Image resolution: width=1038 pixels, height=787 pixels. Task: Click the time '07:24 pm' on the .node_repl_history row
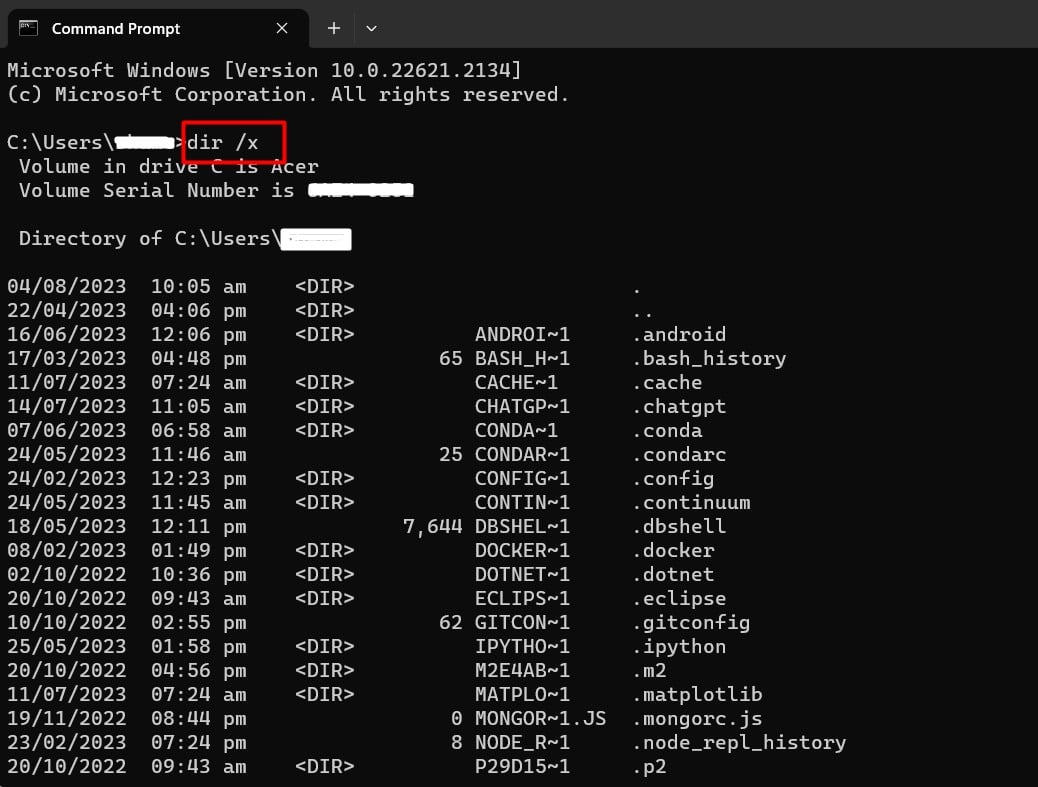tap(199, 743)
